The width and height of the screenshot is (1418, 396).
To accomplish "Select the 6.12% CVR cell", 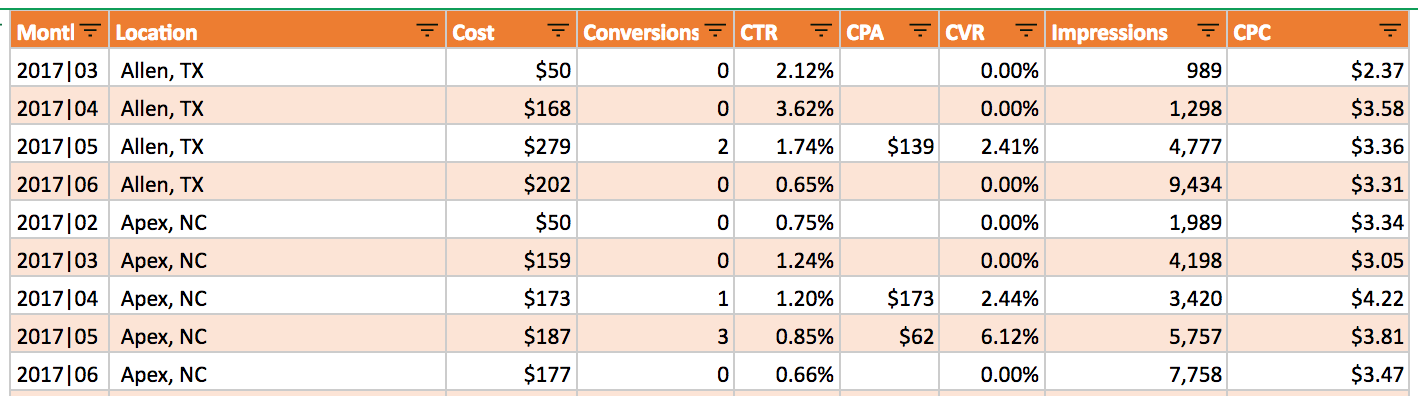I will click(x=991, y=336).
